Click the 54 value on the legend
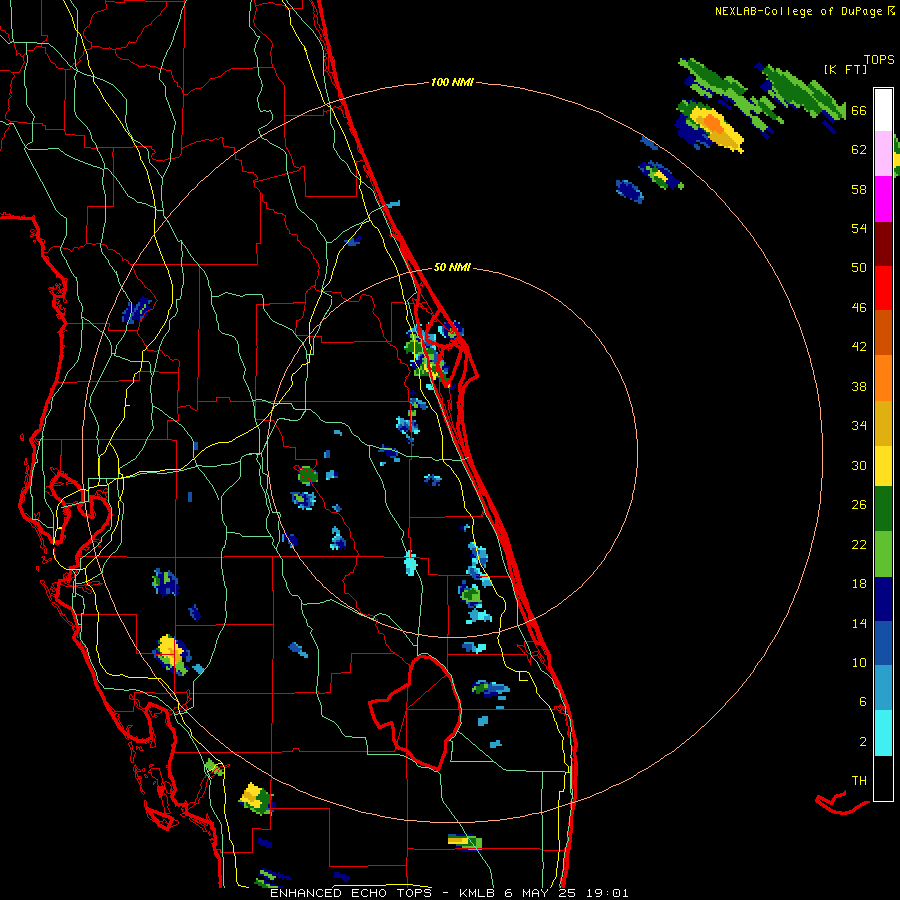The image size is (900, 900). click(x=859, y=229)
